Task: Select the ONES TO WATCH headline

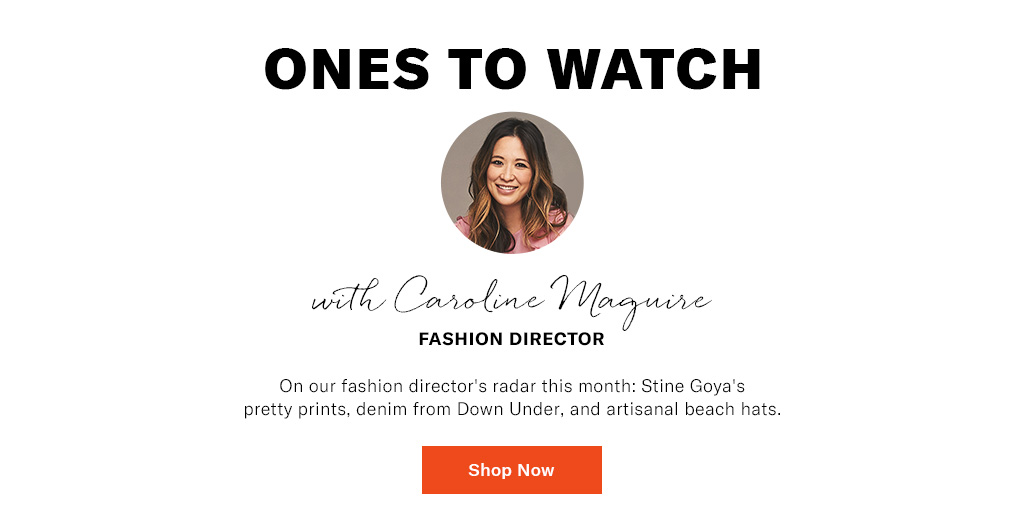Action: [x=513, y=69]
